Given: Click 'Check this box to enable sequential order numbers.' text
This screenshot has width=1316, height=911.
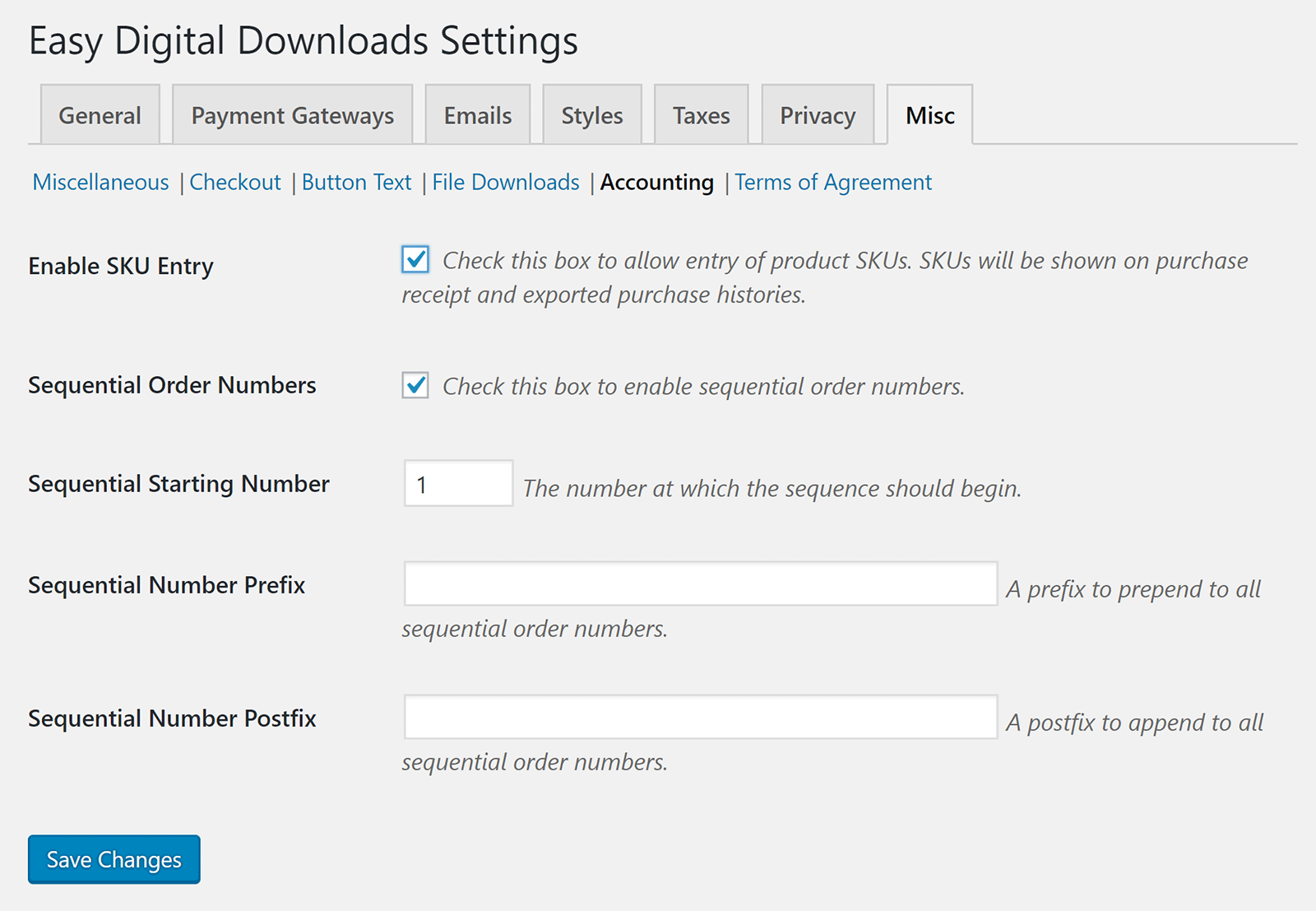Looking at the screenshot, I should point(703,387).
